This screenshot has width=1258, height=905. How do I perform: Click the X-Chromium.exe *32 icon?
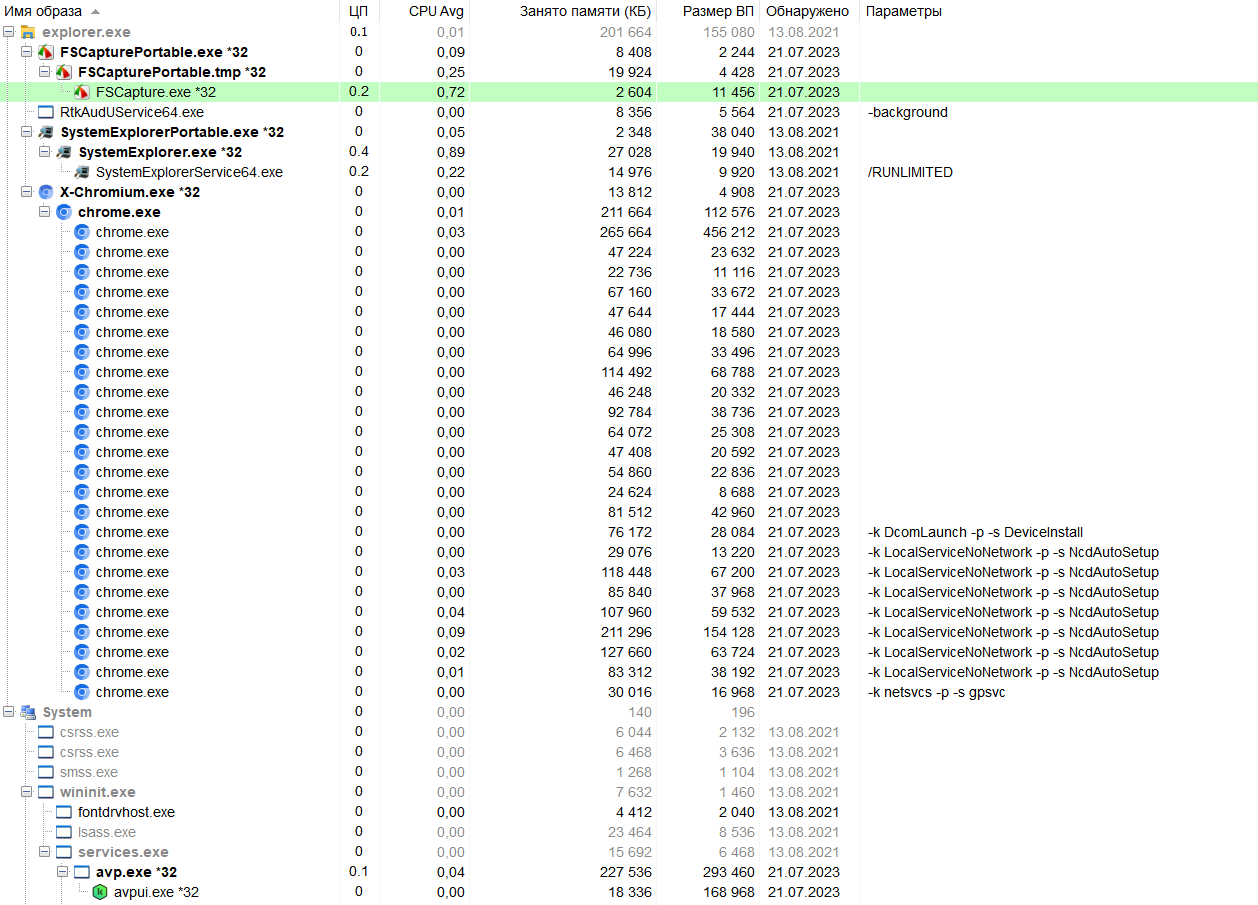coord(46,192)
